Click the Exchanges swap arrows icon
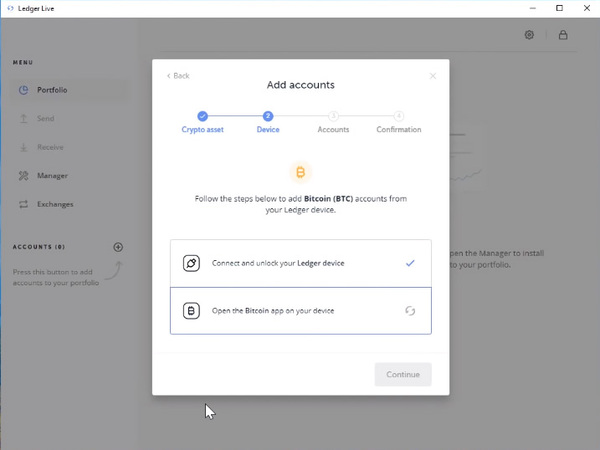Viewport: 600px width, 450px height. click(x=23, y=204)
